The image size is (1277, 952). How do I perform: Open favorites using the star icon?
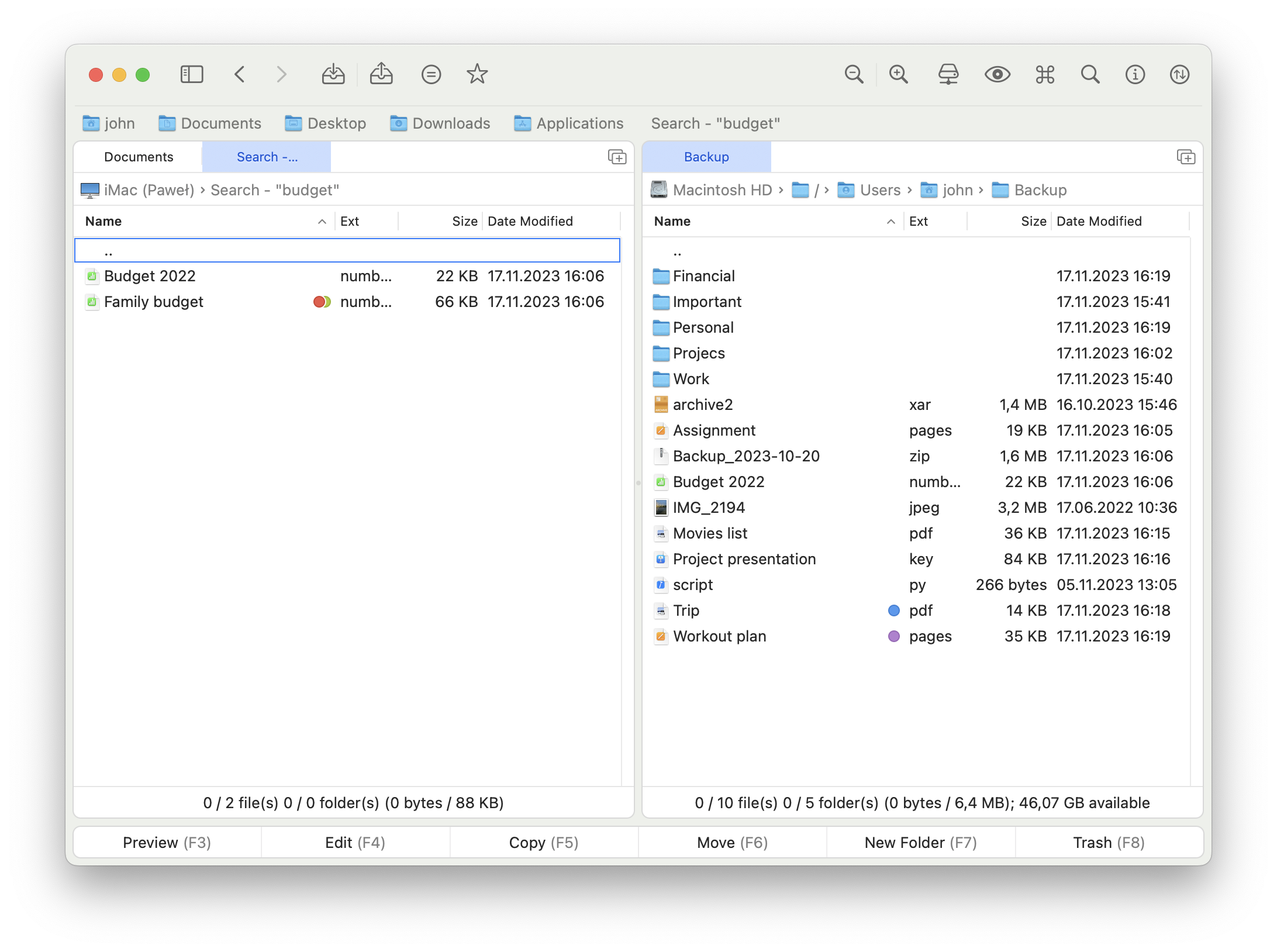477,74
